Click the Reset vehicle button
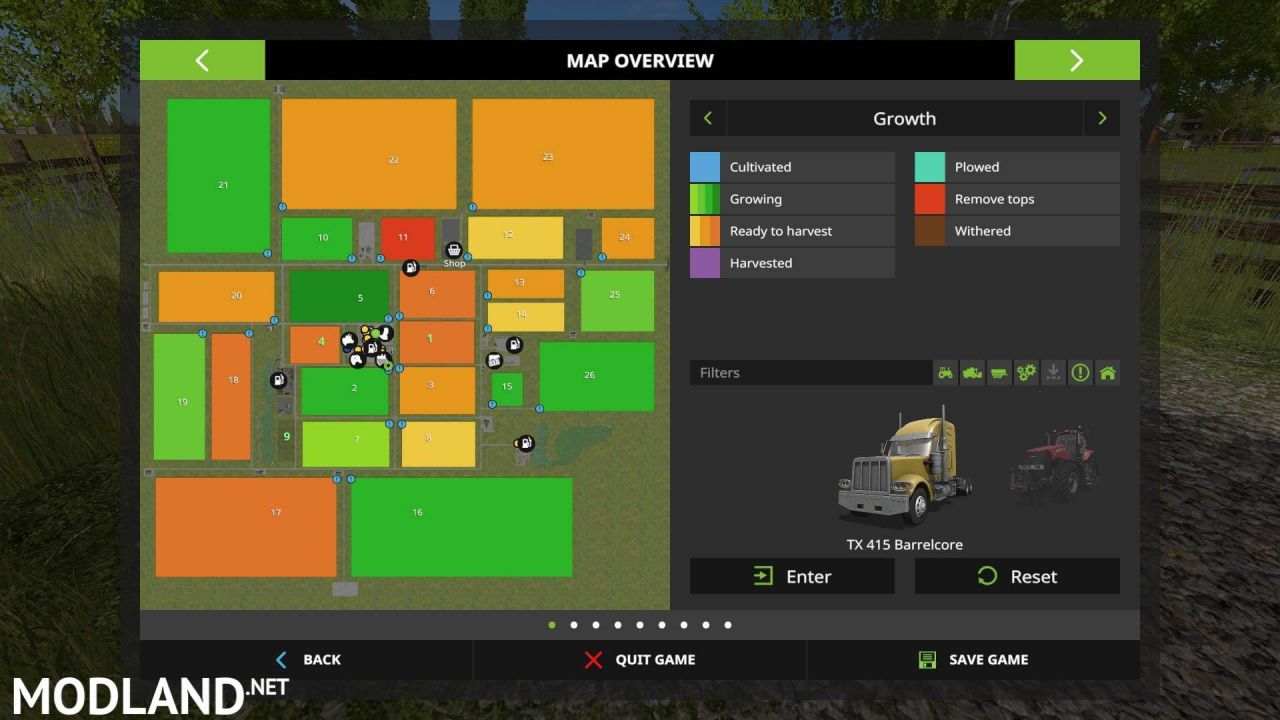This screenshot has height=720, width=1280. click(1017, 576)
